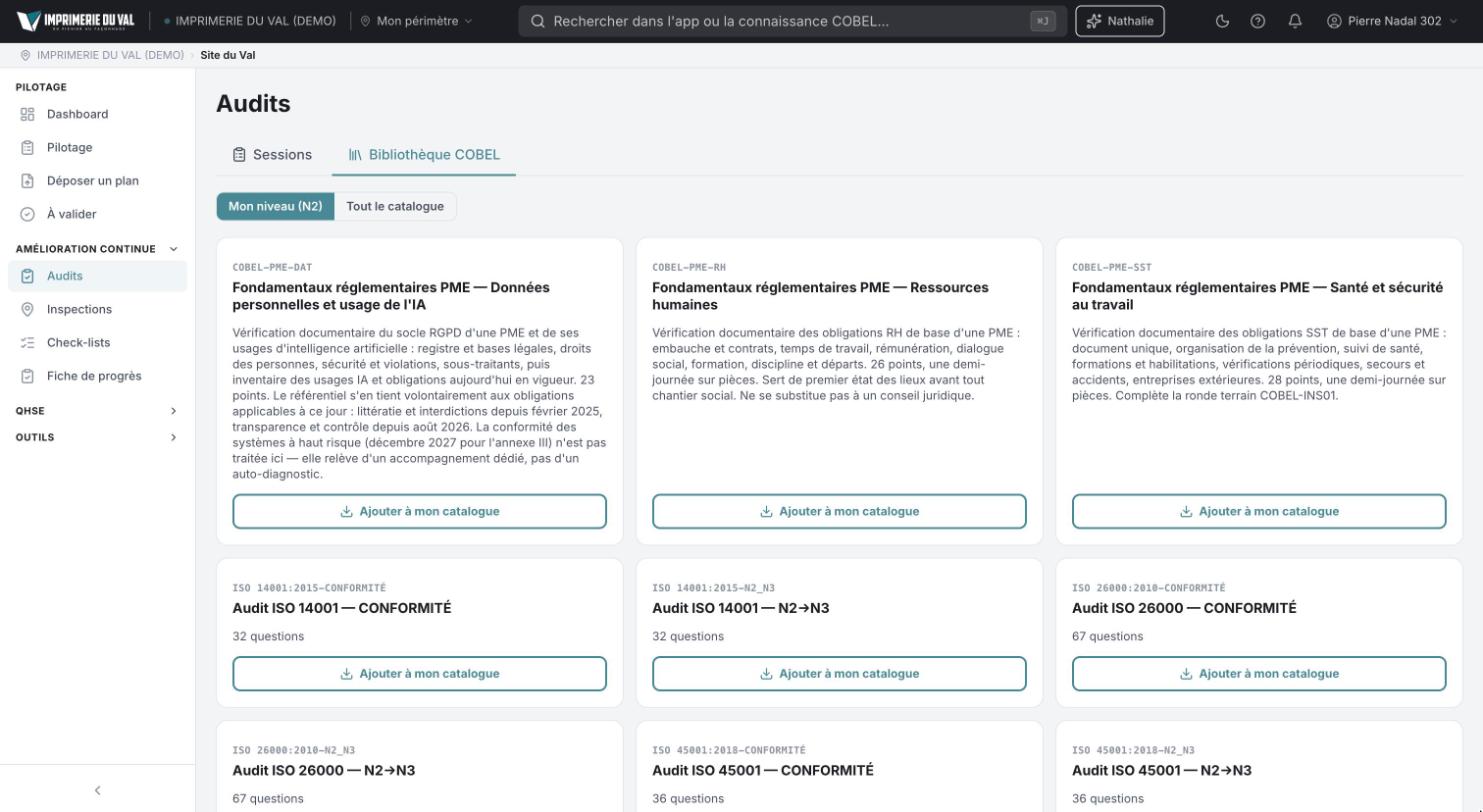
Task: Select the Bibliothèque COBEL tab
Action: tap(424, 155)
